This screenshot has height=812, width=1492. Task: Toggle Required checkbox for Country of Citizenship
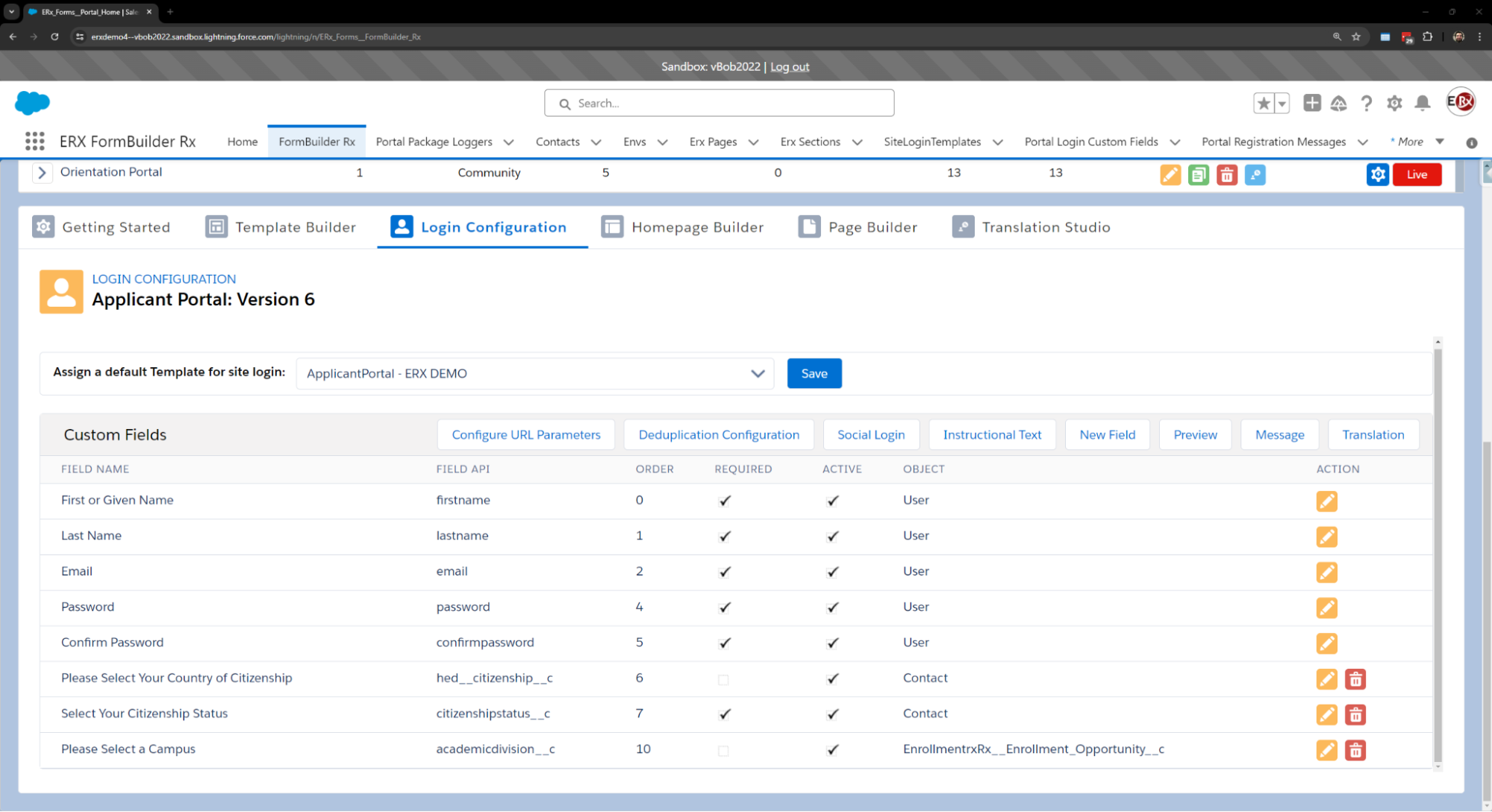[723, 679]
